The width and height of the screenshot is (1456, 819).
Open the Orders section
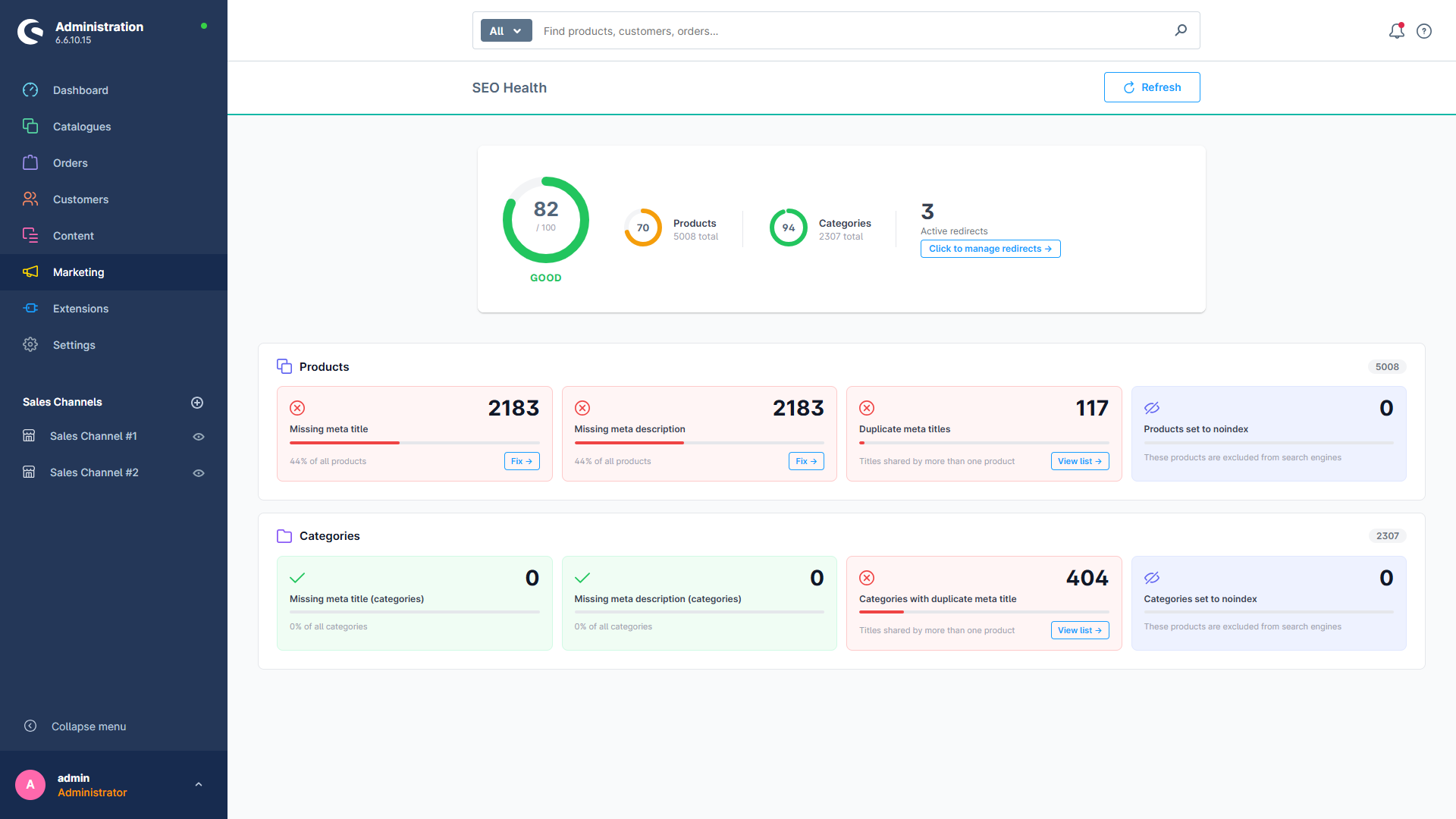point(30,162)
